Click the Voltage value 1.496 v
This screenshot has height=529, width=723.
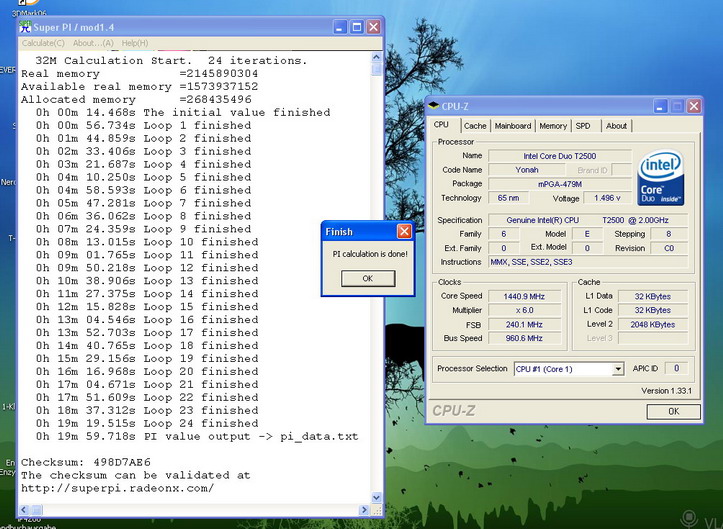point(607,198)
